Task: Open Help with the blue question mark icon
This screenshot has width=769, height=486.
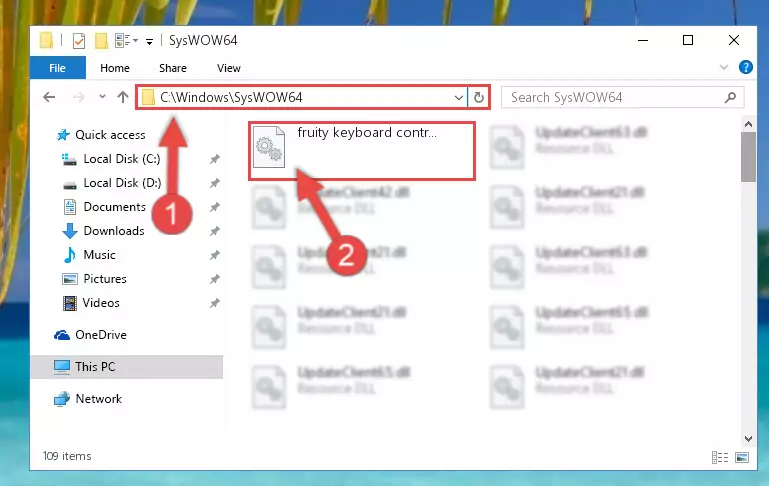Action: coord(745,67)
